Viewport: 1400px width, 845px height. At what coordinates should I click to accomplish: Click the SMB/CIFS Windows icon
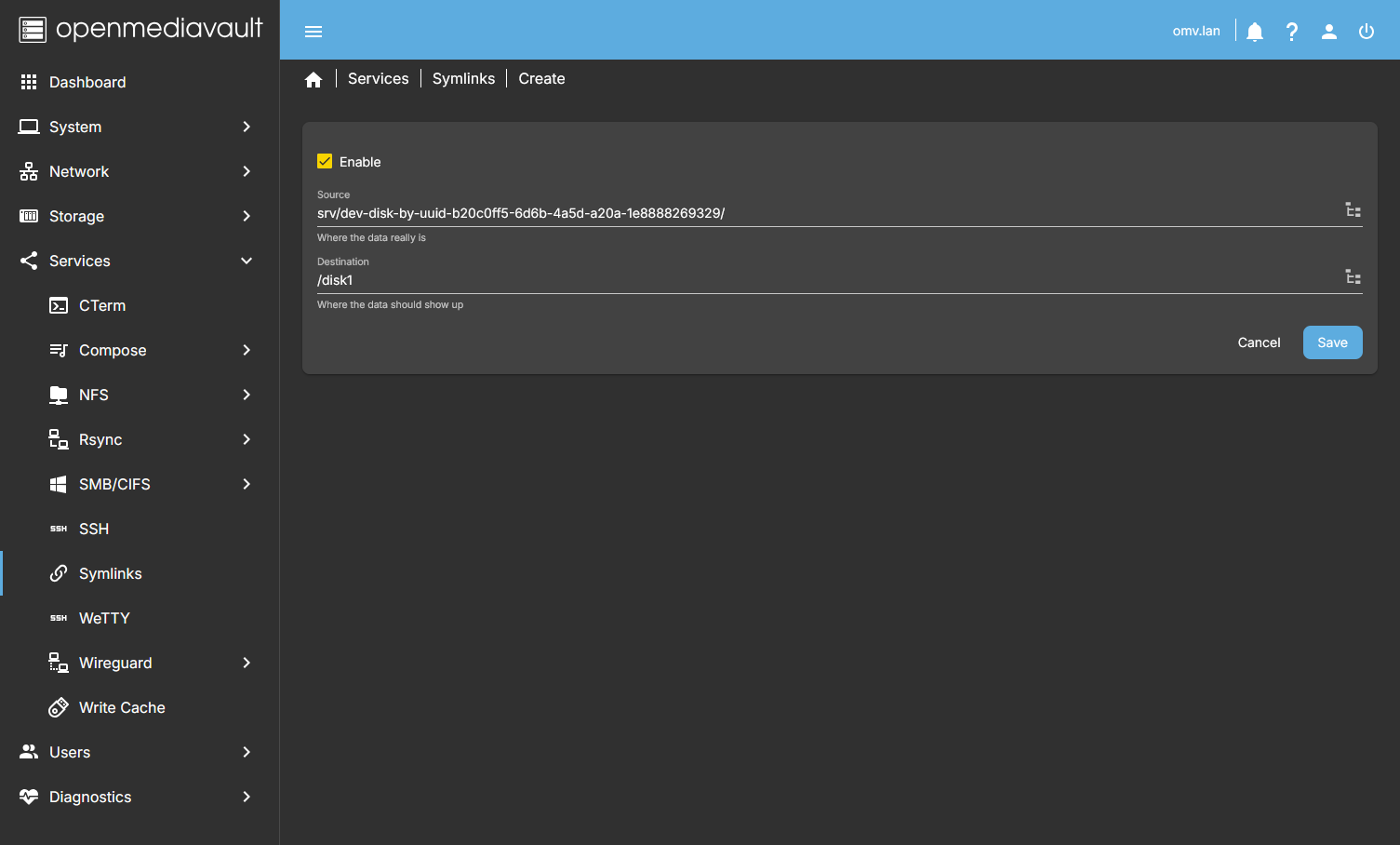tap(59, 484)
